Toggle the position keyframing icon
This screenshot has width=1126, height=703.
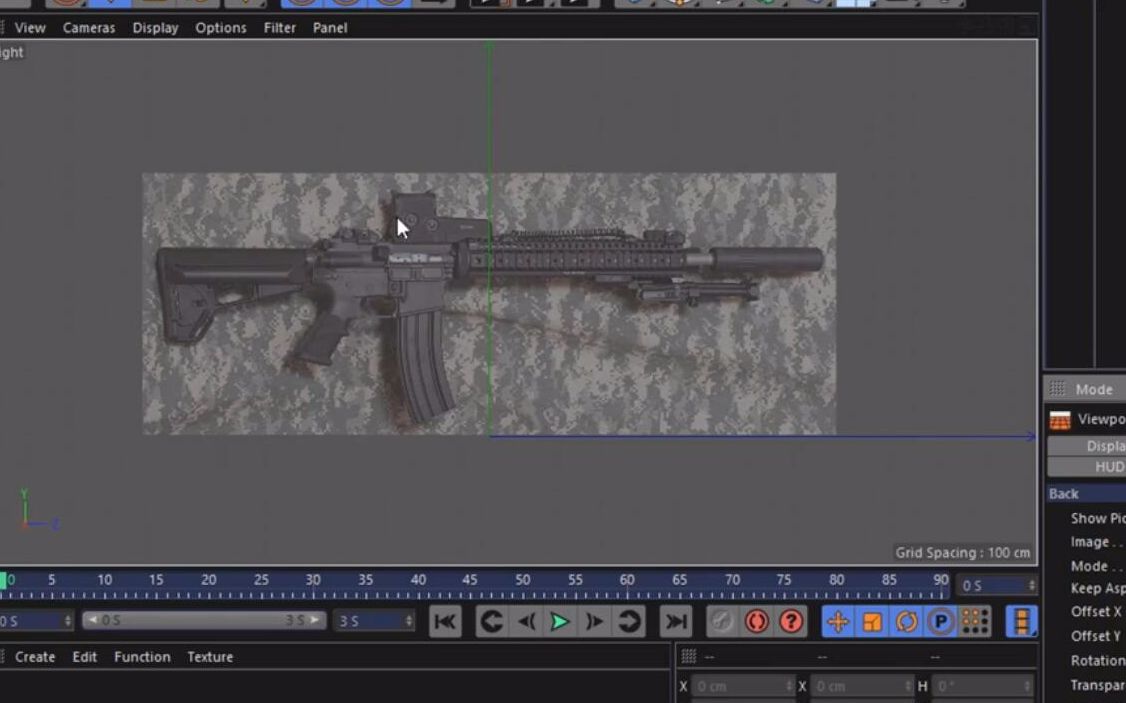coord(838,622)
